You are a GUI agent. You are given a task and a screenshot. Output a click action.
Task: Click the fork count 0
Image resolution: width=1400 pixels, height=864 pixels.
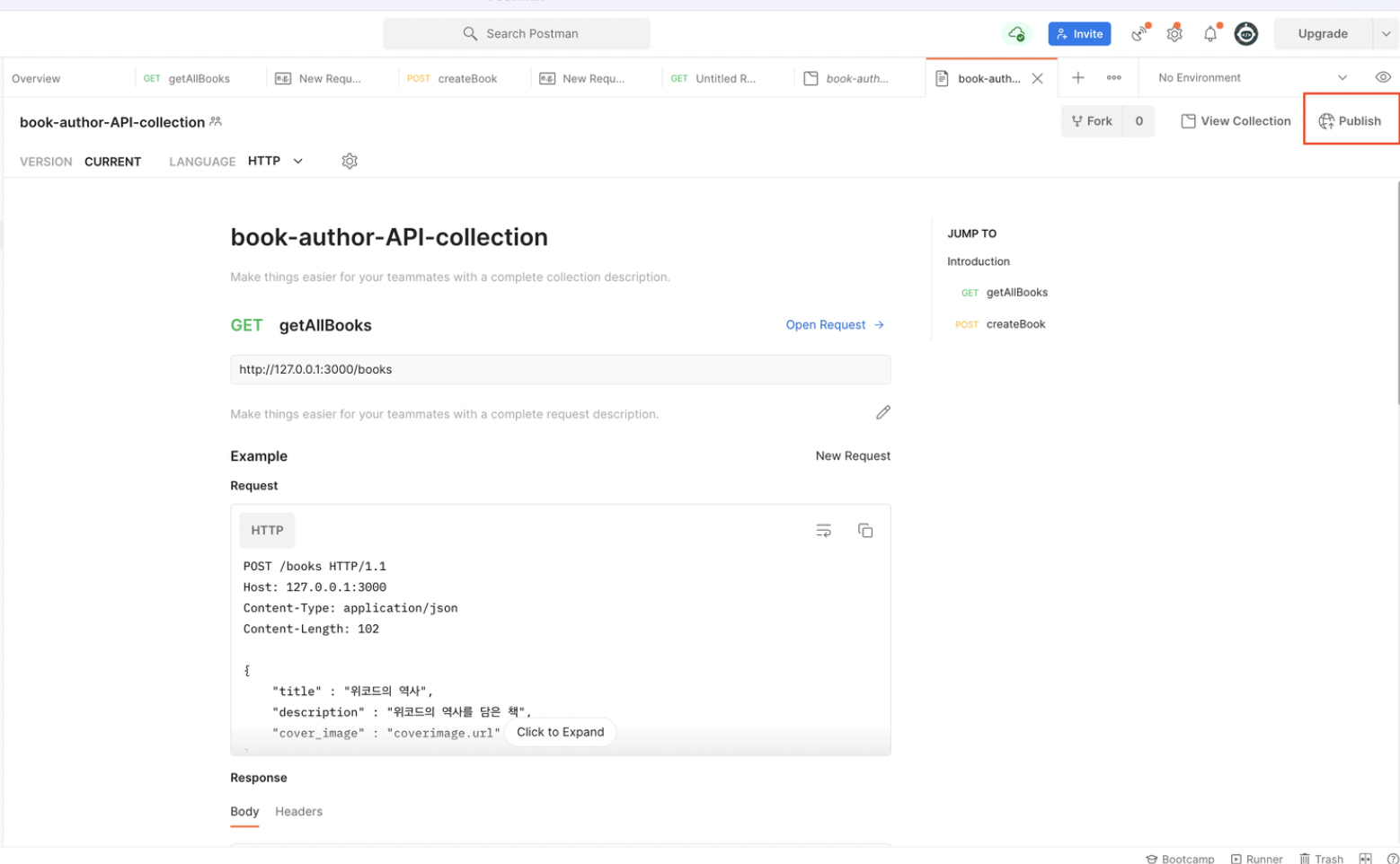point(1139,121)
